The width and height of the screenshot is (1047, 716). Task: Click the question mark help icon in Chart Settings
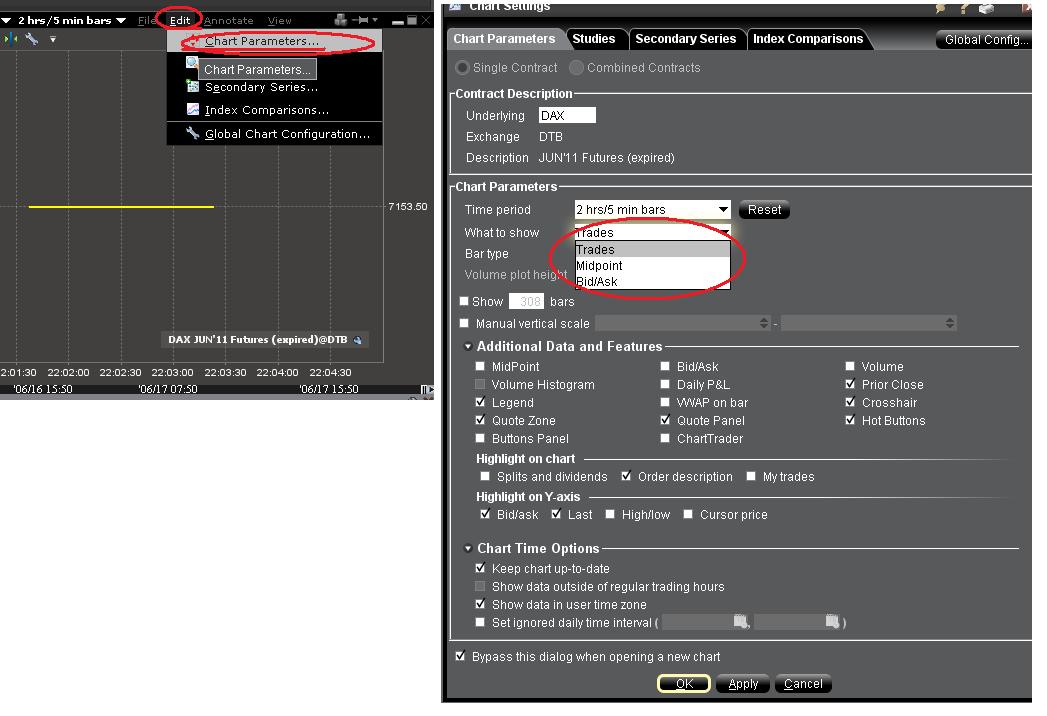tap(964, 9)
